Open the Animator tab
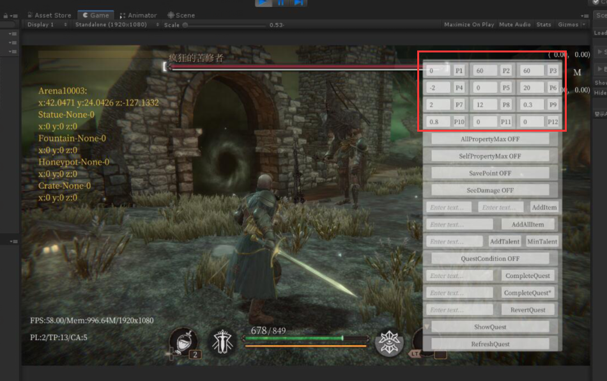 click(138, 15)
